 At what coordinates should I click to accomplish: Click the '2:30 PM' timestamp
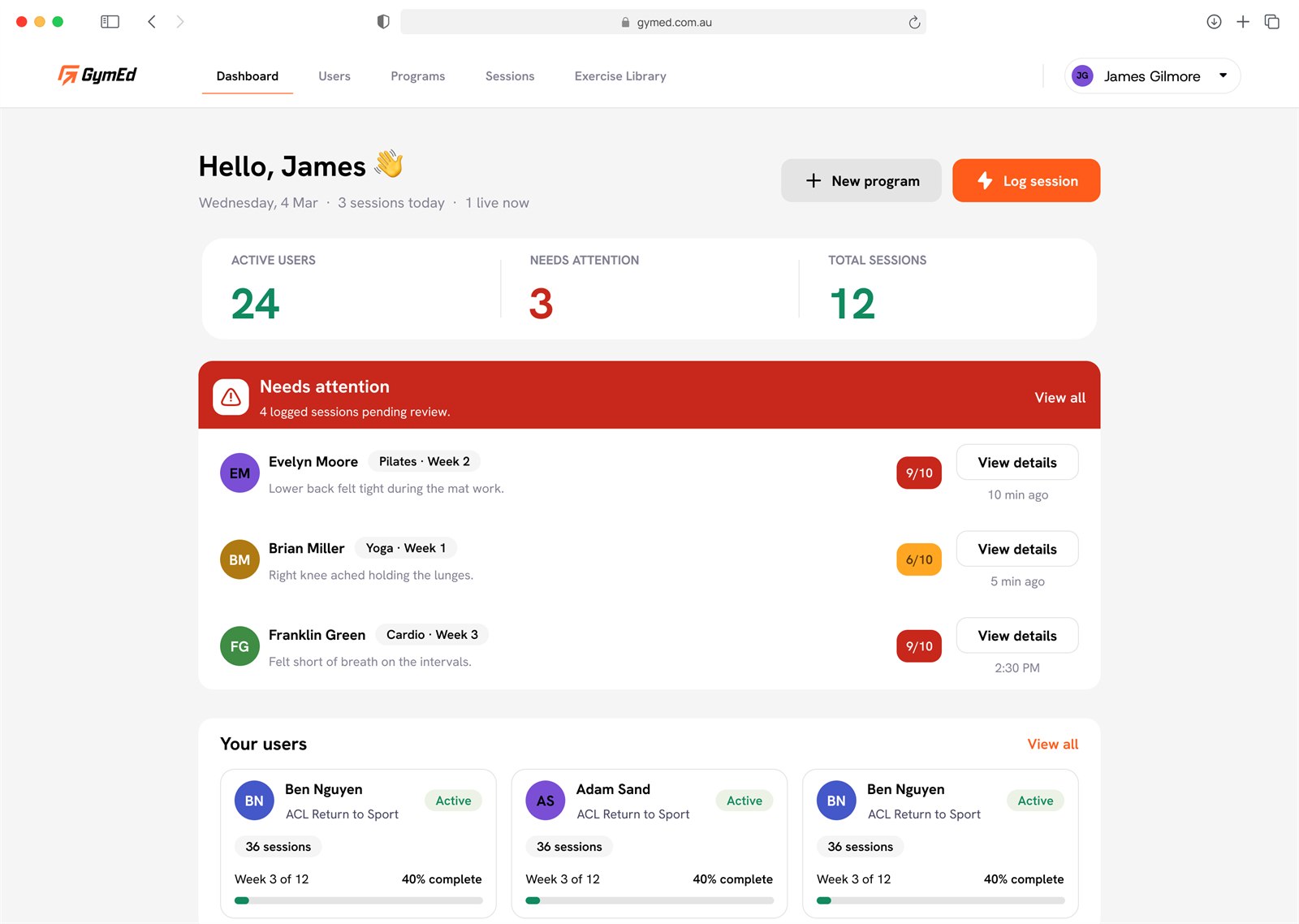(x=1017, y=668)
